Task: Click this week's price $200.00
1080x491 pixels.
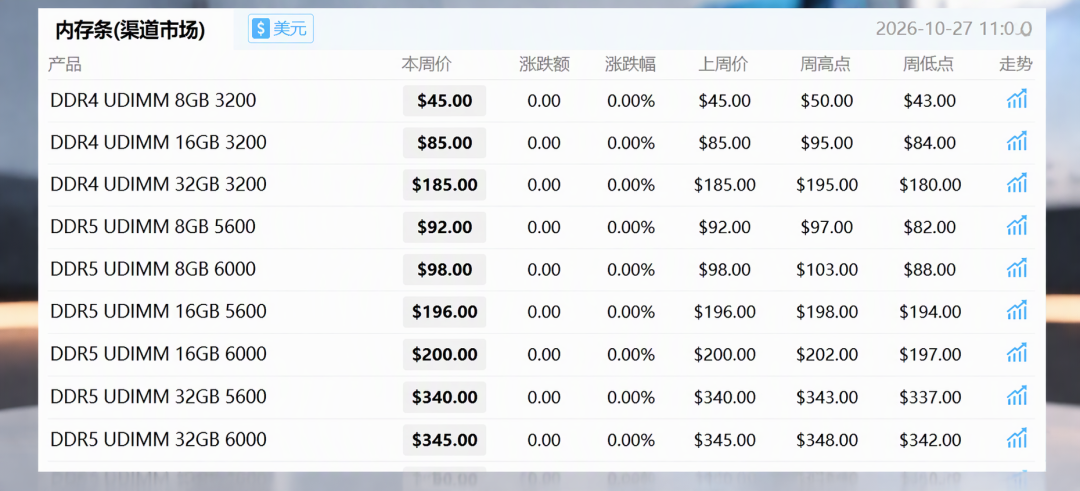Action: (445, 355)
